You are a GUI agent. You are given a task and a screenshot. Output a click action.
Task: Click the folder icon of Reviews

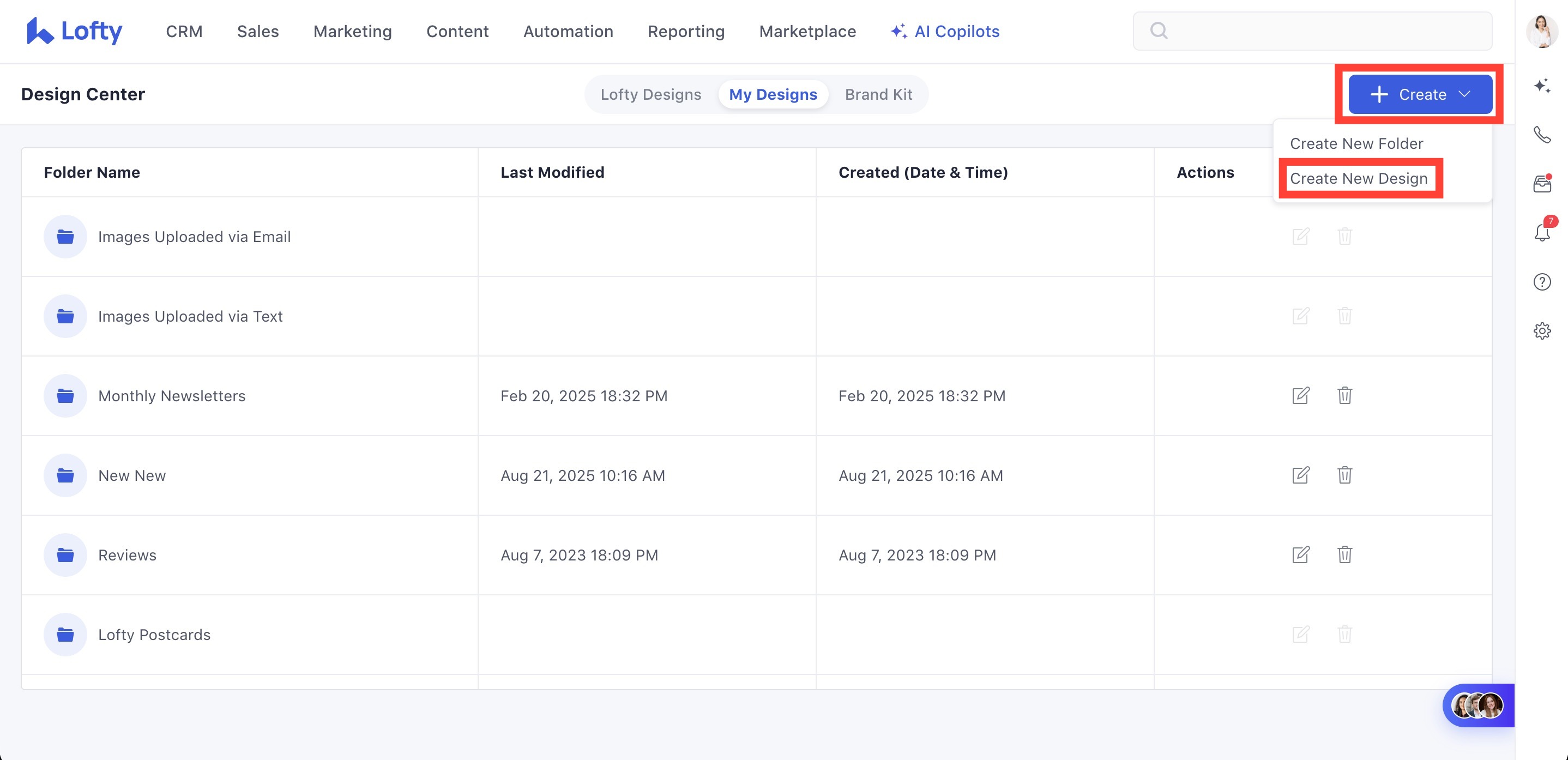pos(65,555)
